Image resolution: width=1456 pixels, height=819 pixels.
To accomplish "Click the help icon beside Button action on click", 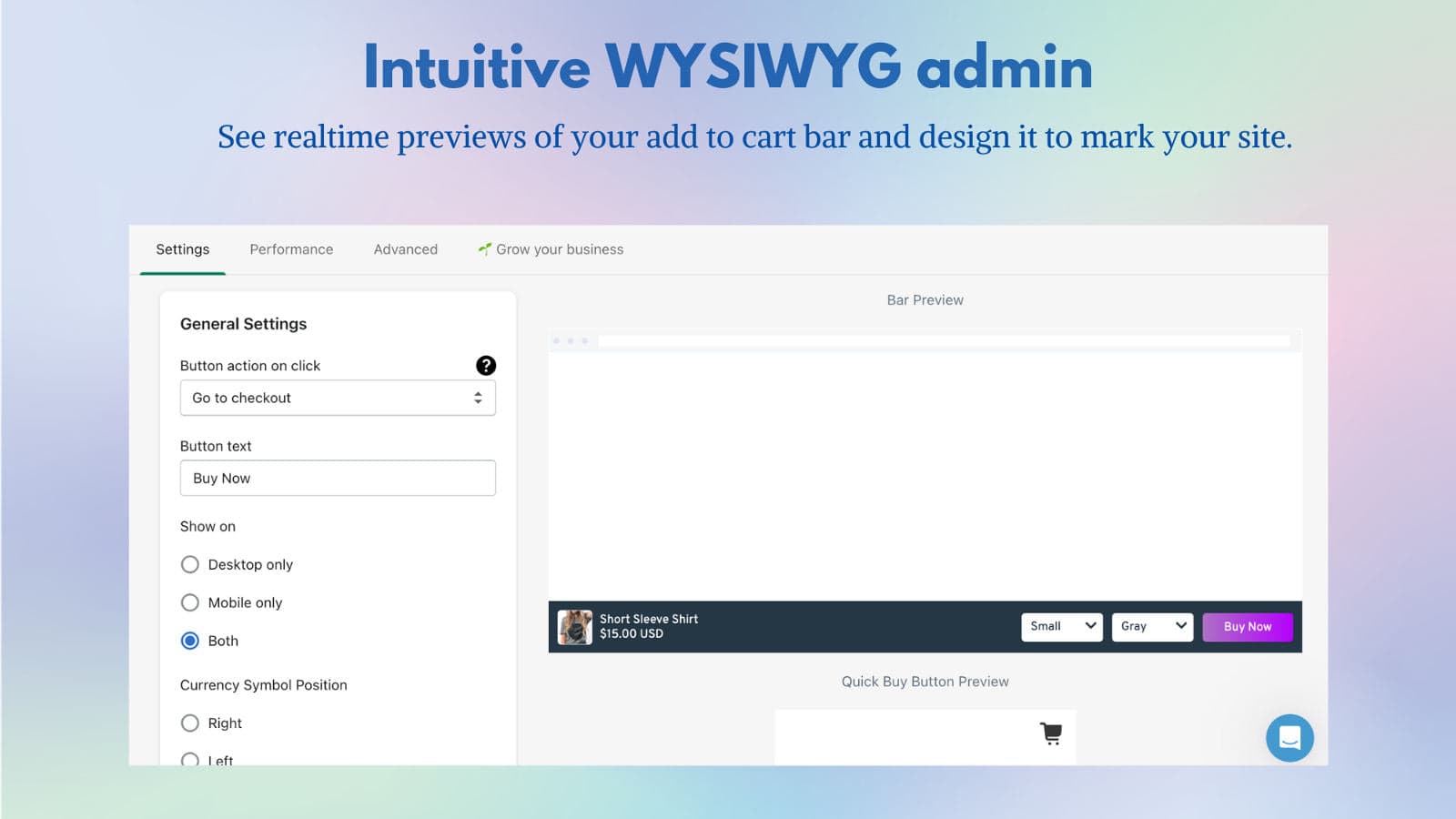I will (487, 366).
